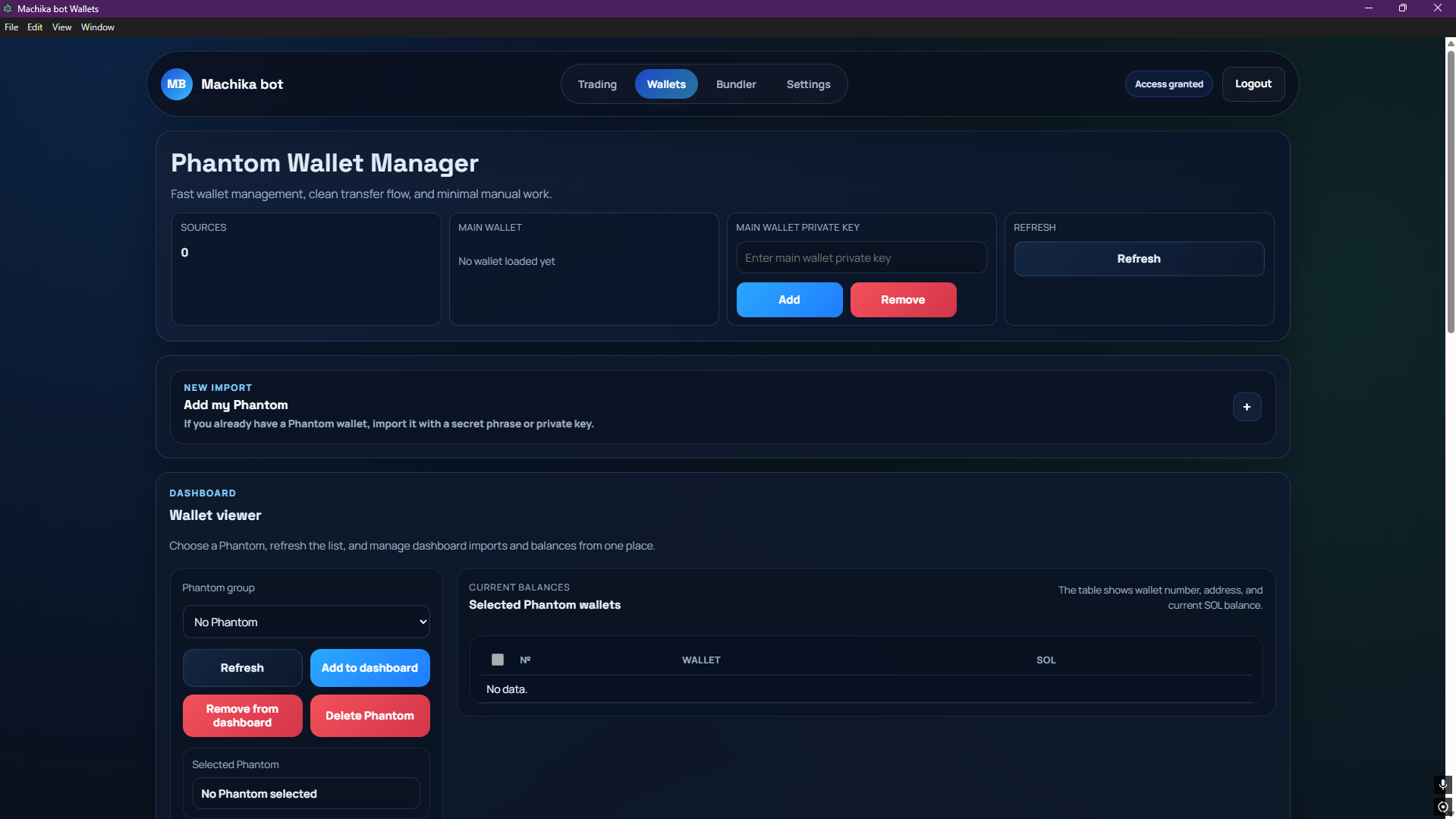Click the Machika bot brand name
This screenshot has height=819, width=1456.
(x=242, y=84)
